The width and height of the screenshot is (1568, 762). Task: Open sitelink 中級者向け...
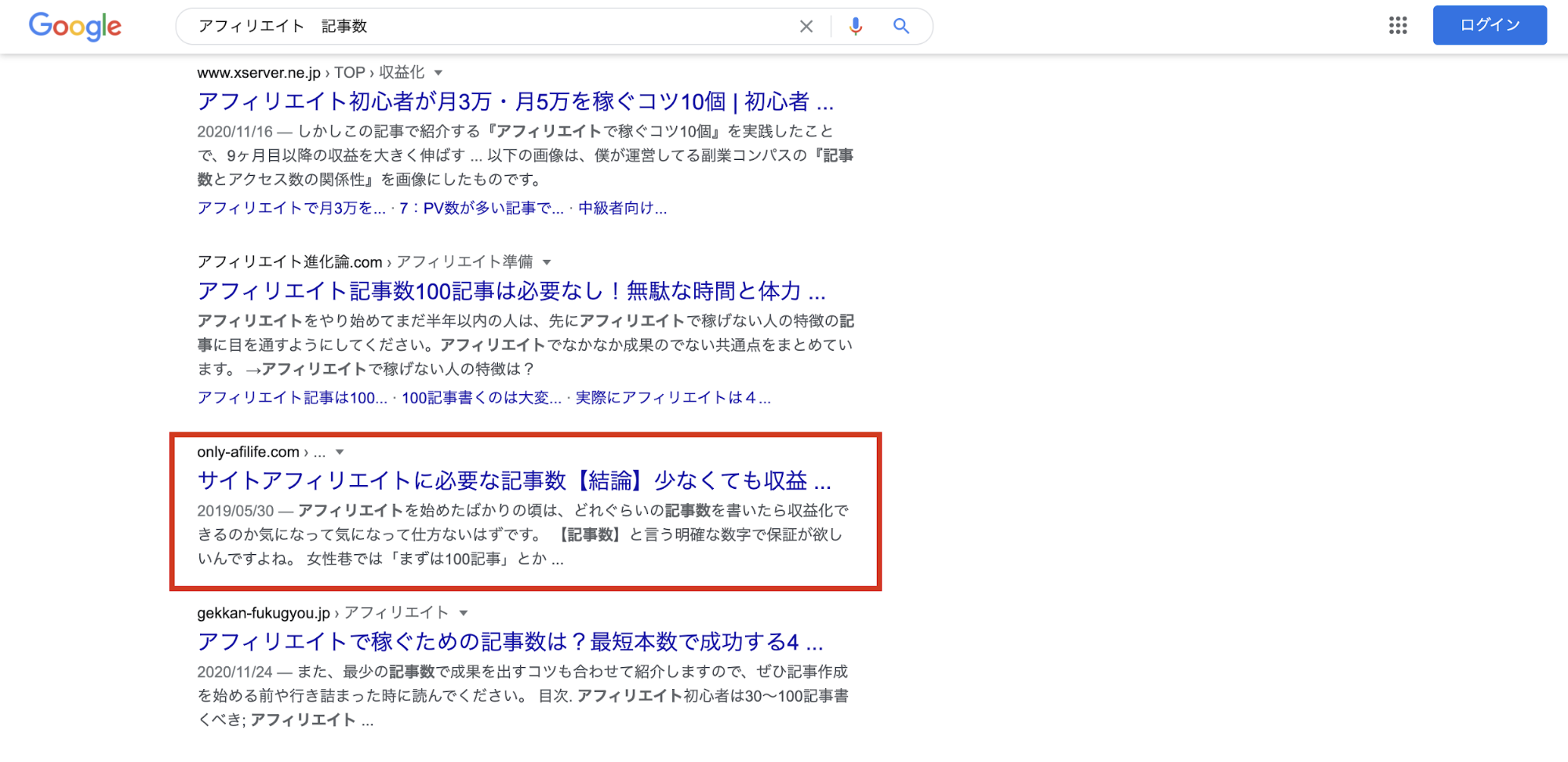pyautogui.click(x=622, y=208)
